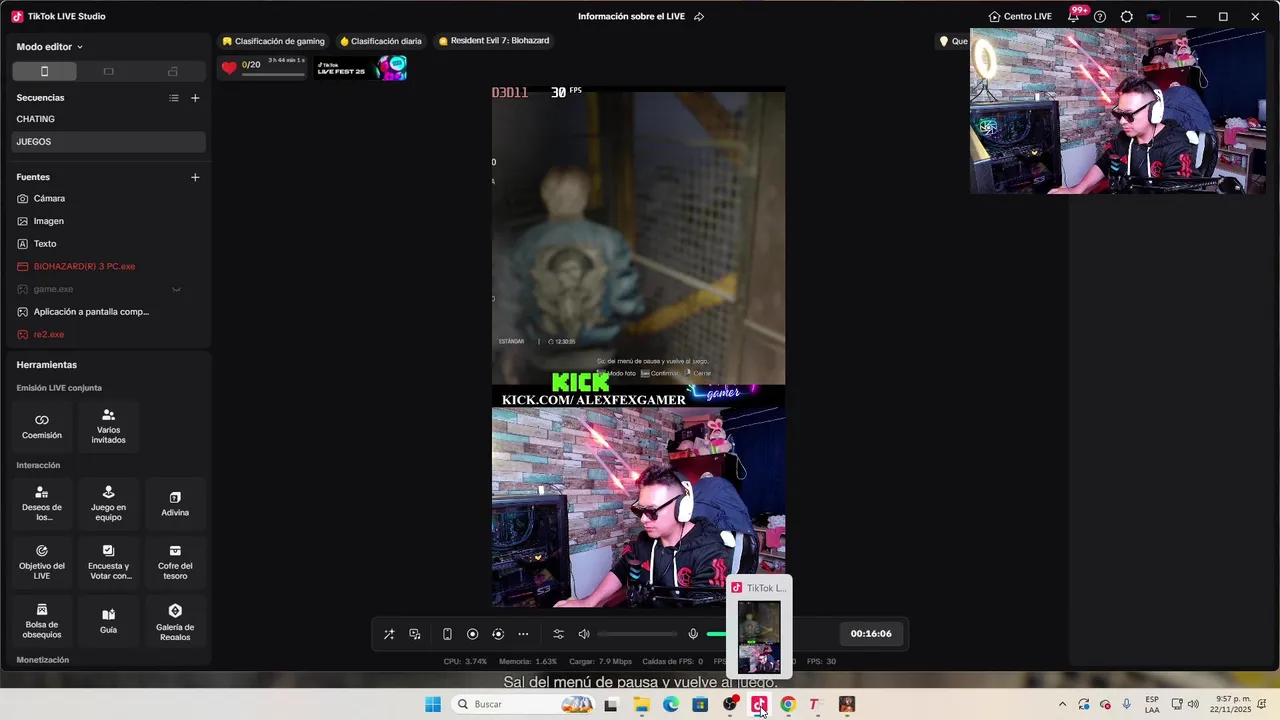The height and width of the screenshot is (720, 1280).
Task: Open Bolsa de obsequios tool
Action: click(42, 621)
